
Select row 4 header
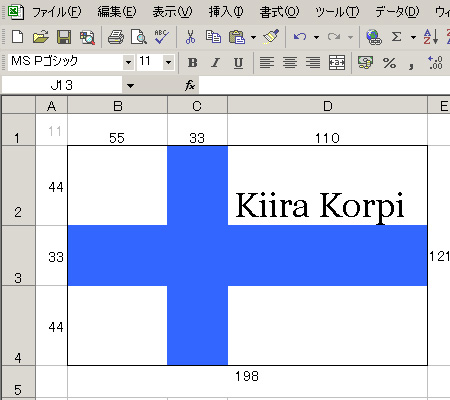[18, 326]
